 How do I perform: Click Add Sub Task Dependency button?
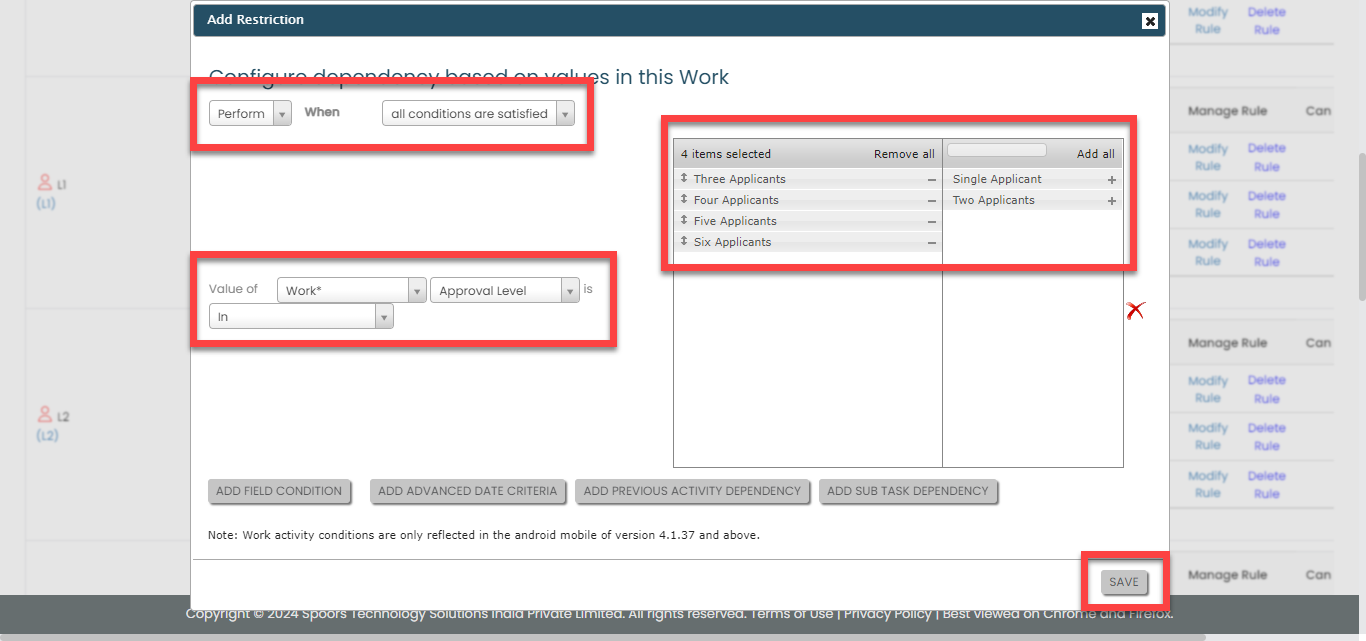pos(907,491)
